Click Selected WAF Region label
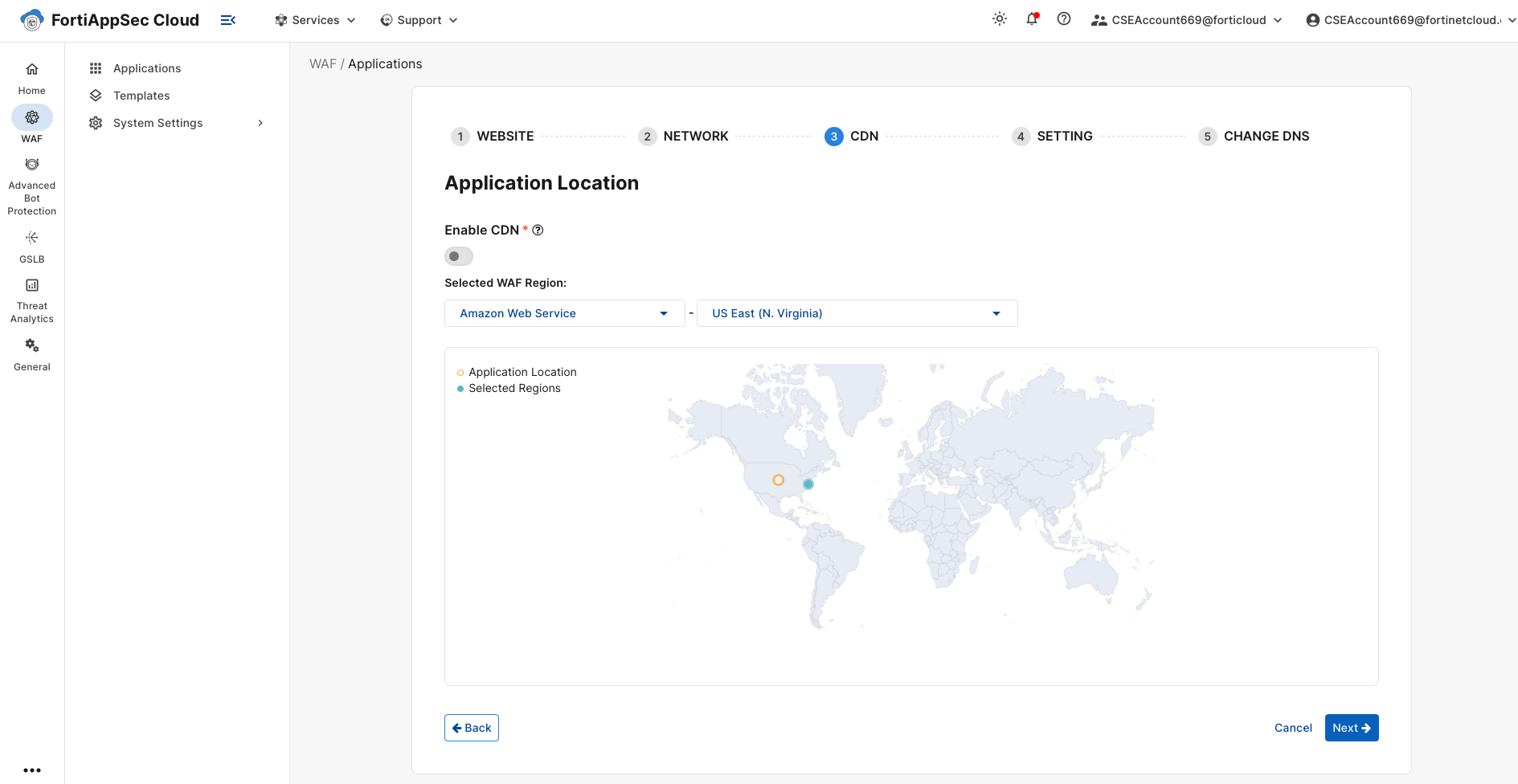 coord(505,283)
